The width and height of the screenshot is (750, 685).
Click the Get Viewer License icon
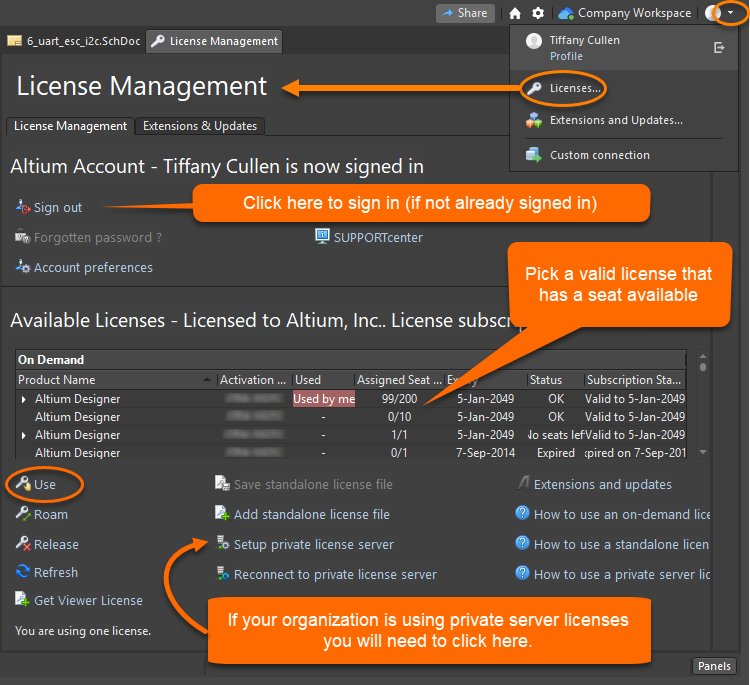(x=22, y=599)
